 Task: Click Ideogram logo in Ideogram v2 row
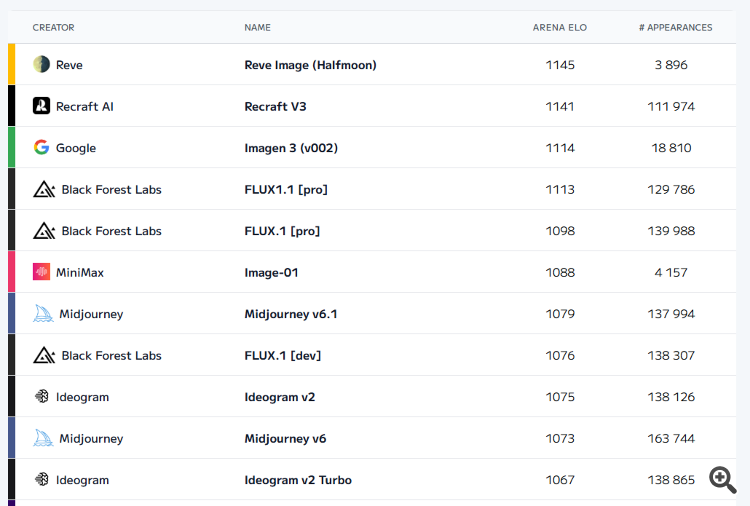(x=42, y=396)
